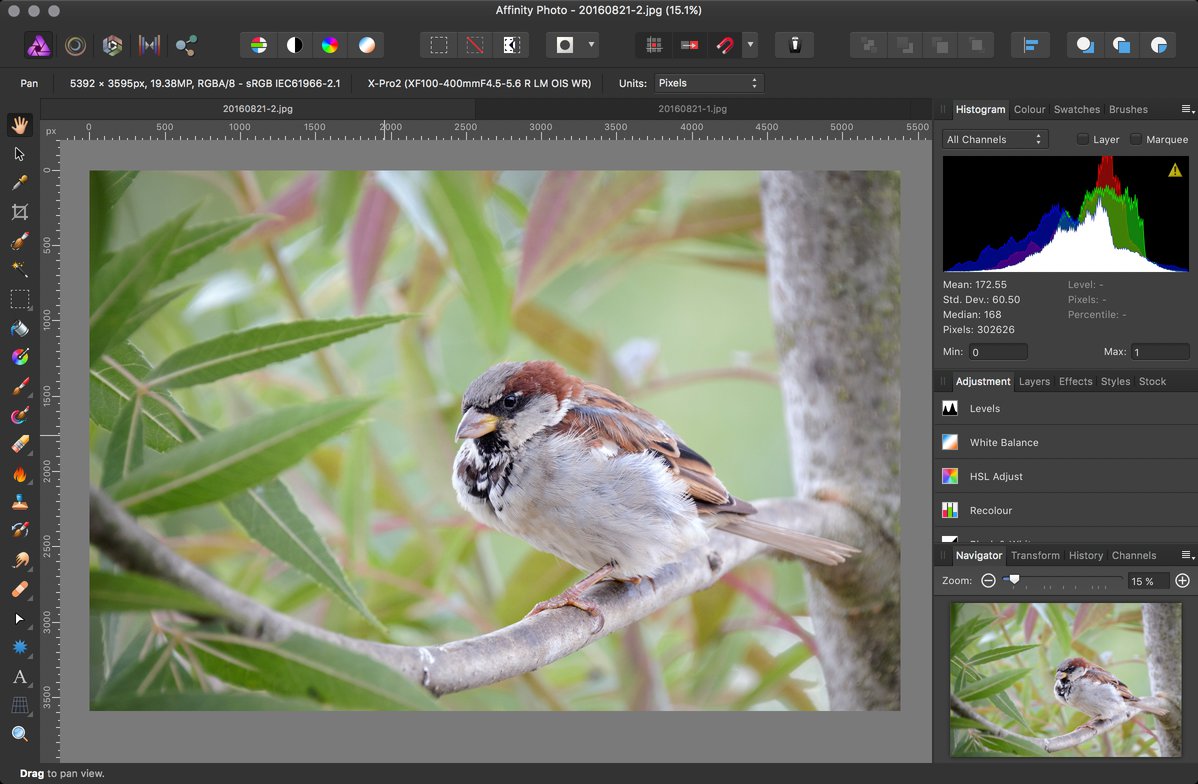The width and height of the screenshot is (1198, 784).
Task: Add an HSL Adjust adjustment
Action: click(x=1065, y=476)
